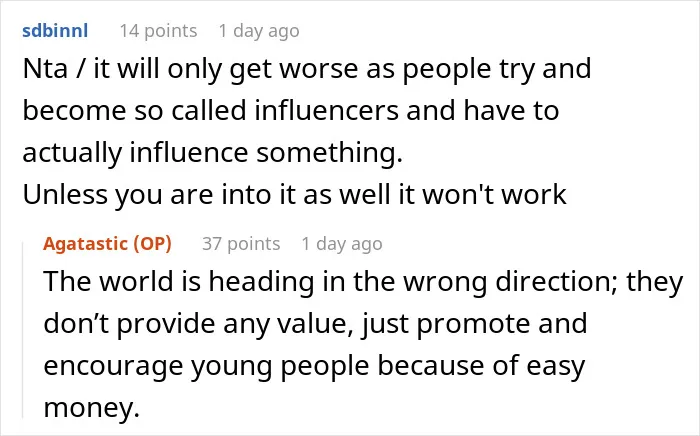Click the word influencers in the comment
The image size is (700, 436).
point(327,110)
